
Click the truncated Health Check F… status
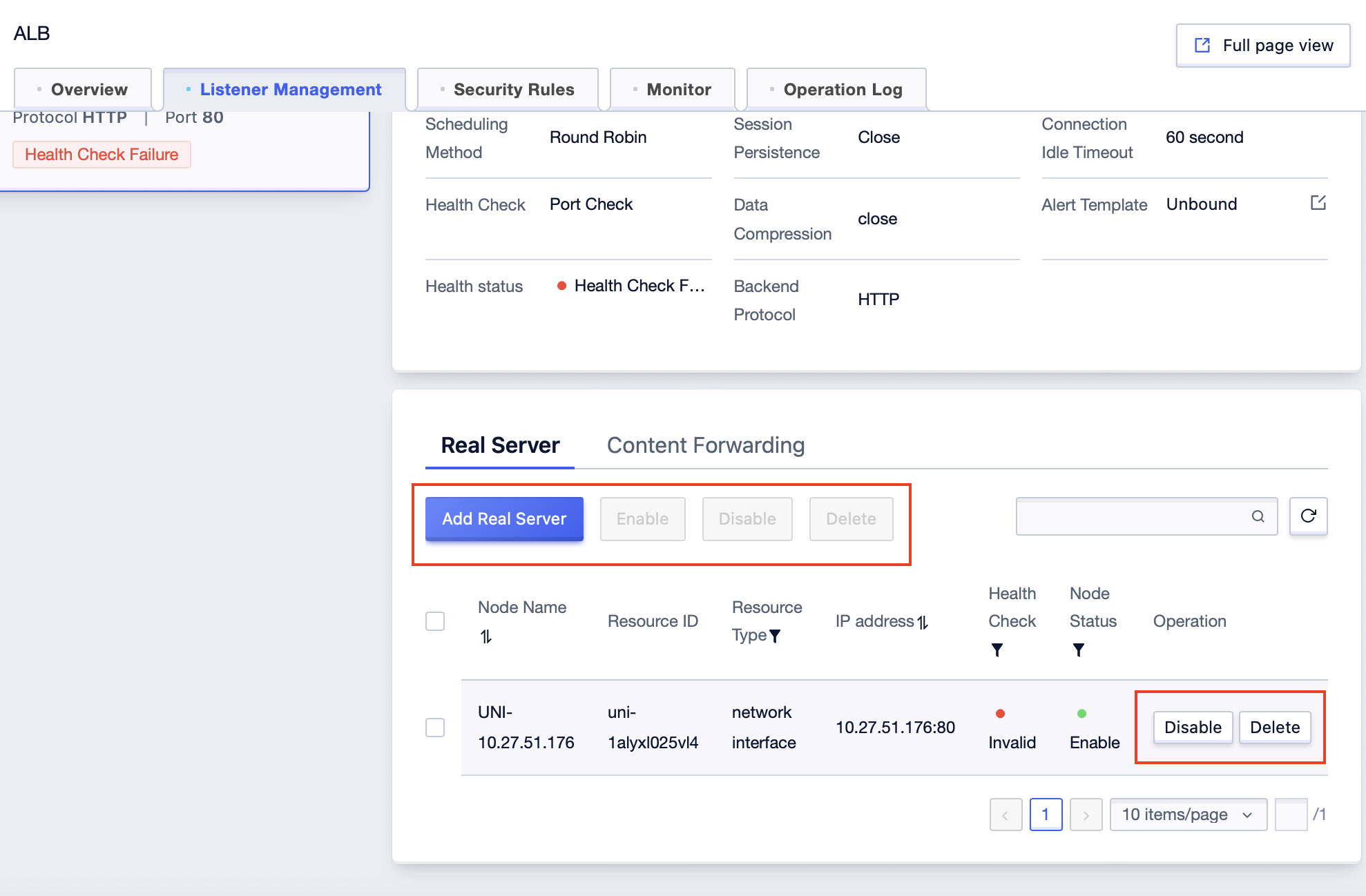tap(639, 286)
